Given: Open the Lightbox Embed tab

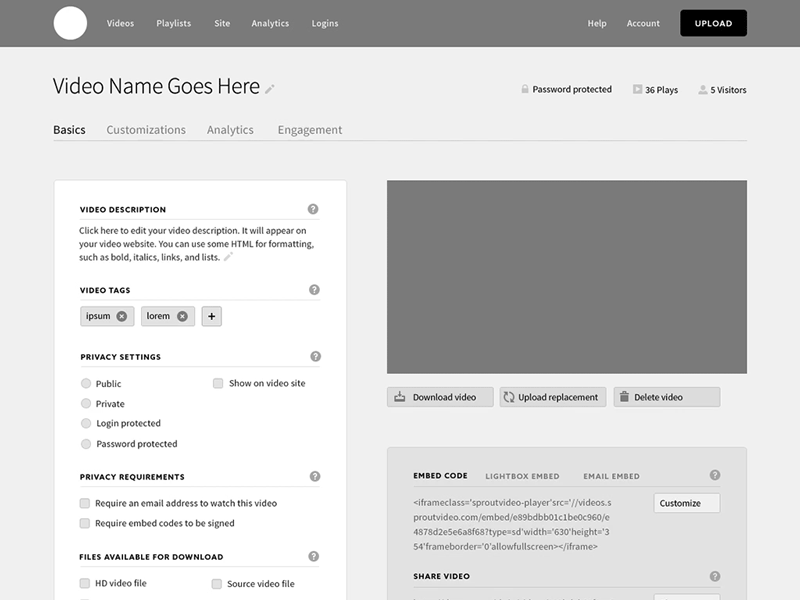Looking at the screenshot, I should (x=522, y=476).
